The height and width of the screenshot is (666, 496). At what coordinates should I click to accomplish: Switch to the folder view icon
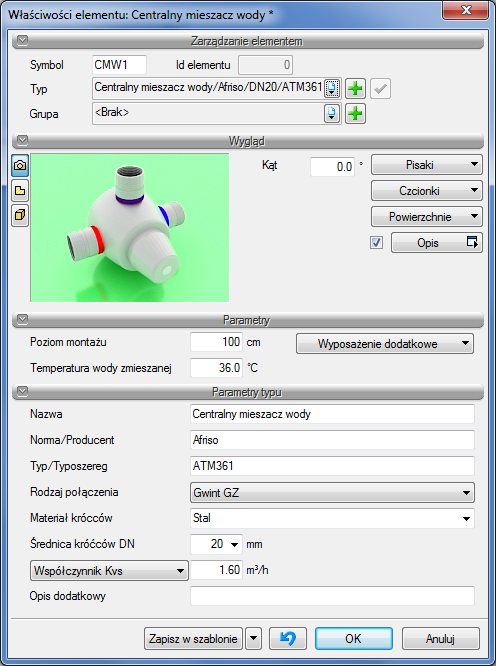point(20,190)
